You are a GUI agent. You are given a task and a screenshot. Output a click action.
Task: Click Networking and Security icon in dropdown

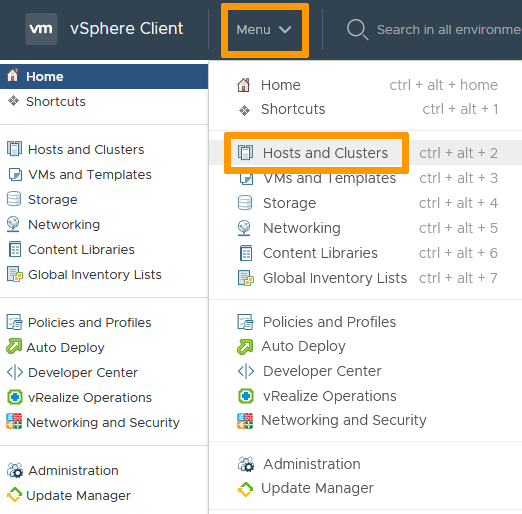(245, 421)
